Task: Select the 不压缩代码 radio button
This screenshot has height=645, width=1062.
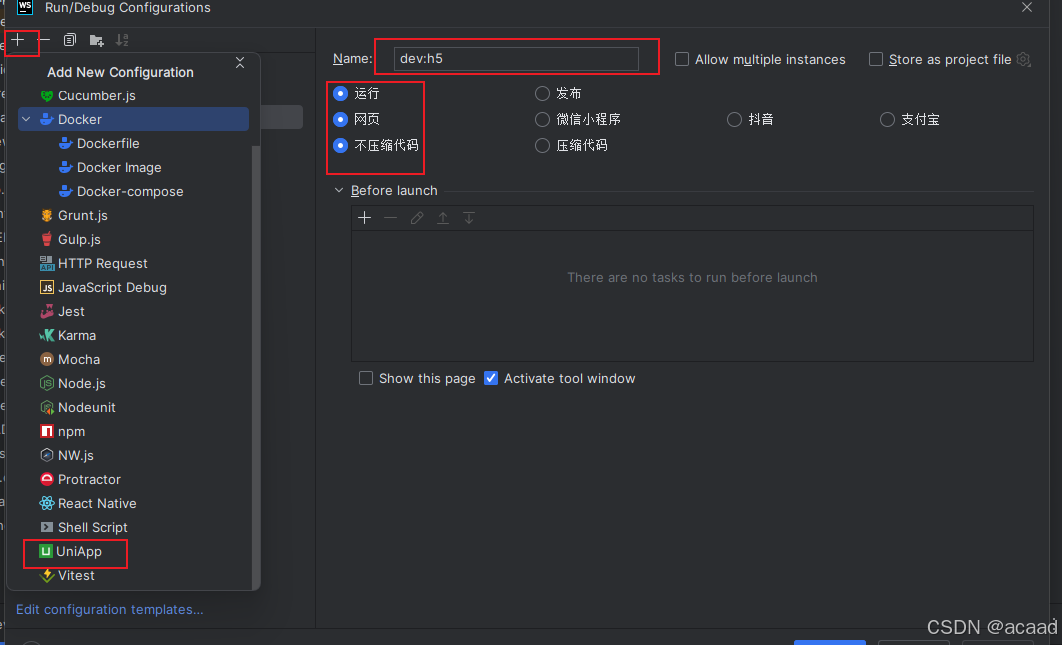Action: coord(341,145)
